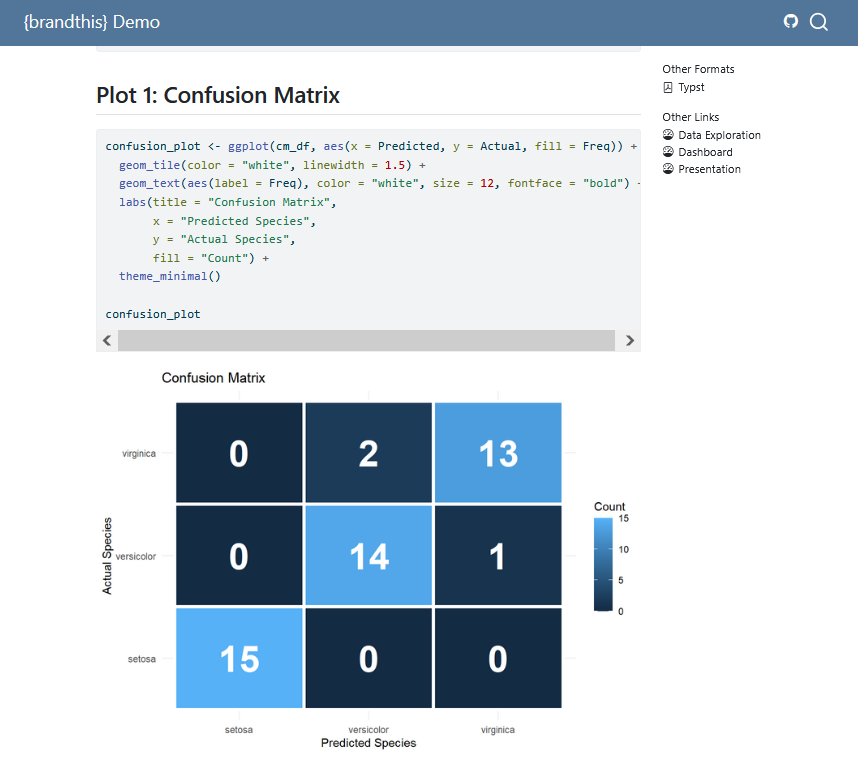
Task: Click the Plot 1: Confusion Matrix heading
Action: [x=218, y=96]
